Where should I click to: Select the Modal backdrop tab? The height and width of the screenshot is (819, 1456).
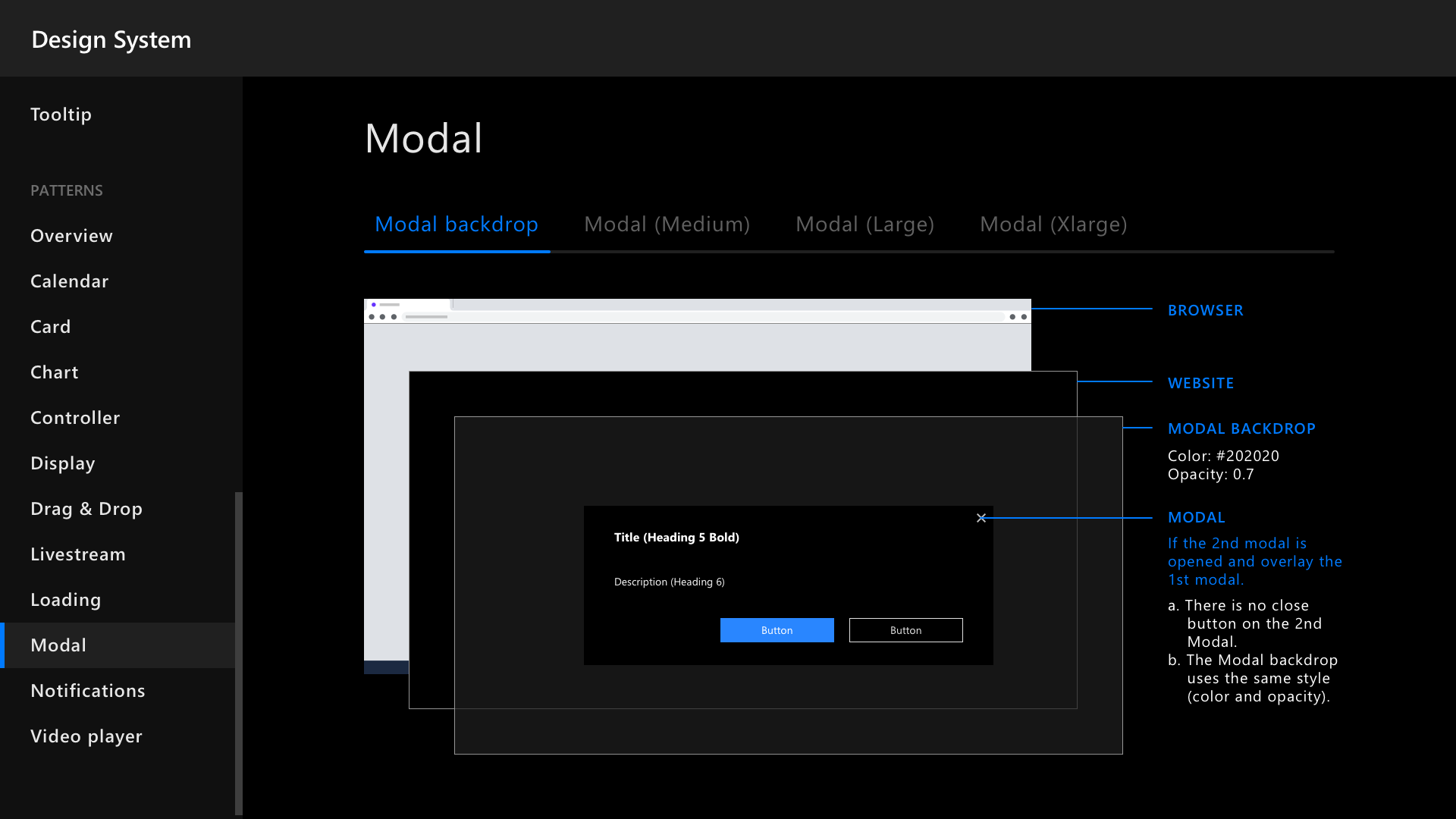coord(457,224)
